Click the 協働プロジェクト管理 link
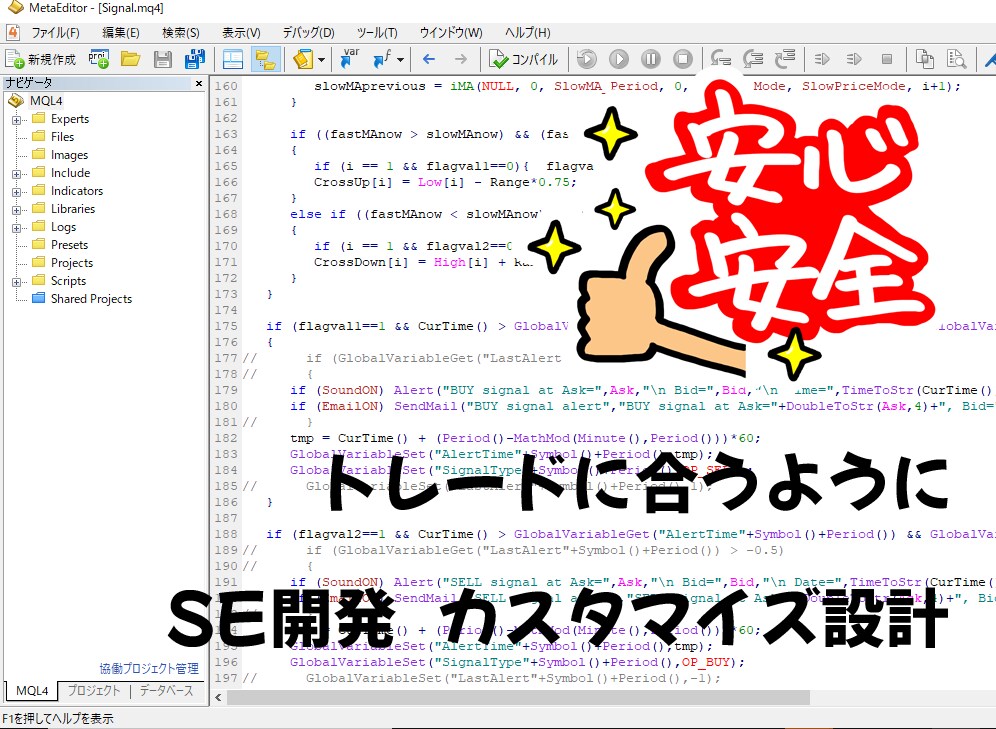This screenshot has height=729, width=996. click(x=149, y=668)
